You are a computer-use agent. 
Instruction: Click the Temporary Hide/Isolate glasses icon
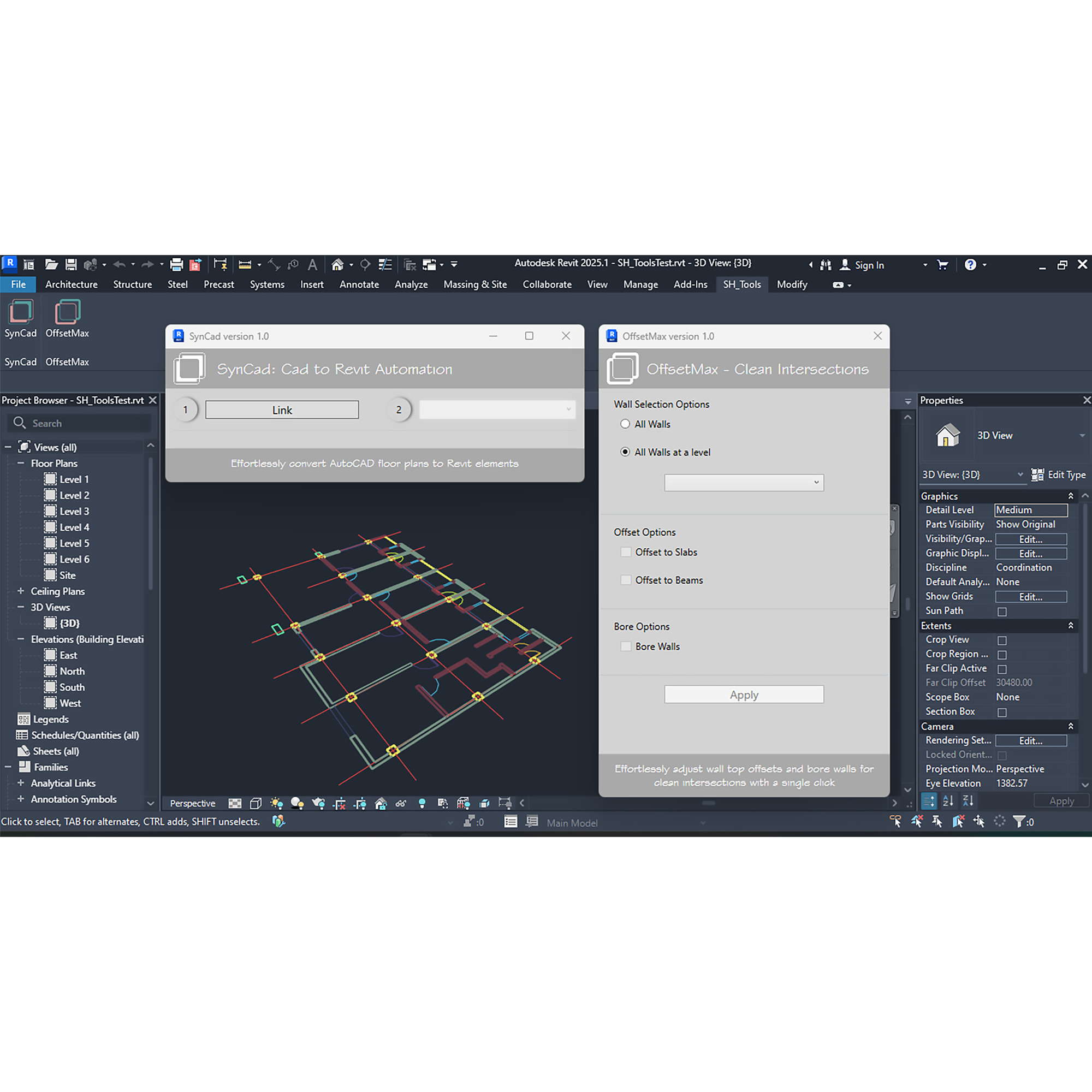click(401, 803)
